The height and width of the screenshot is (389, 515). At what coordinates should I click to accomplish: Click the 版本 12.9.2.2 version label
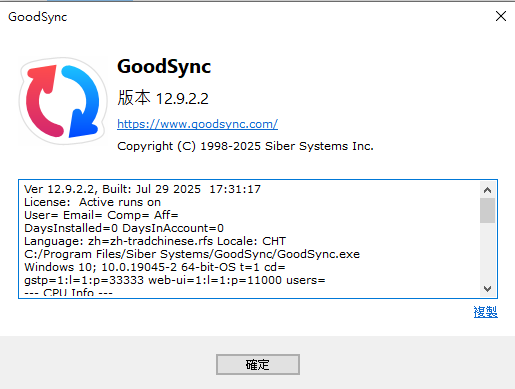[x=163, y=98]
